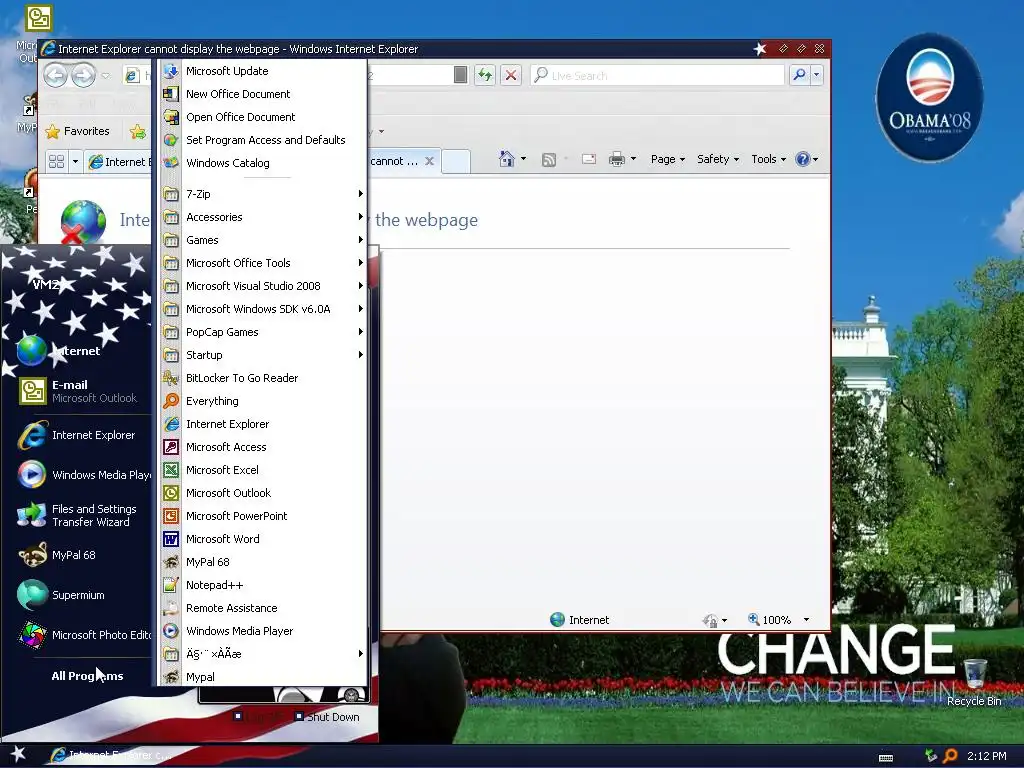Click the Quick Tabs grid icon
1024x768 pixels.
57,161
